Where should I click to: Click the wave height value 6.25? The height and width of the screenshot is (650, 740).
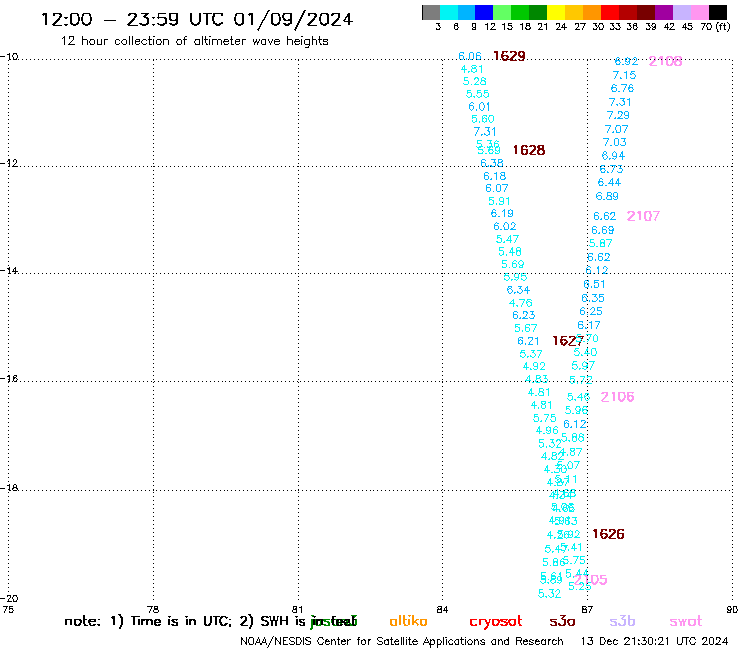click(x=591, y=312)
